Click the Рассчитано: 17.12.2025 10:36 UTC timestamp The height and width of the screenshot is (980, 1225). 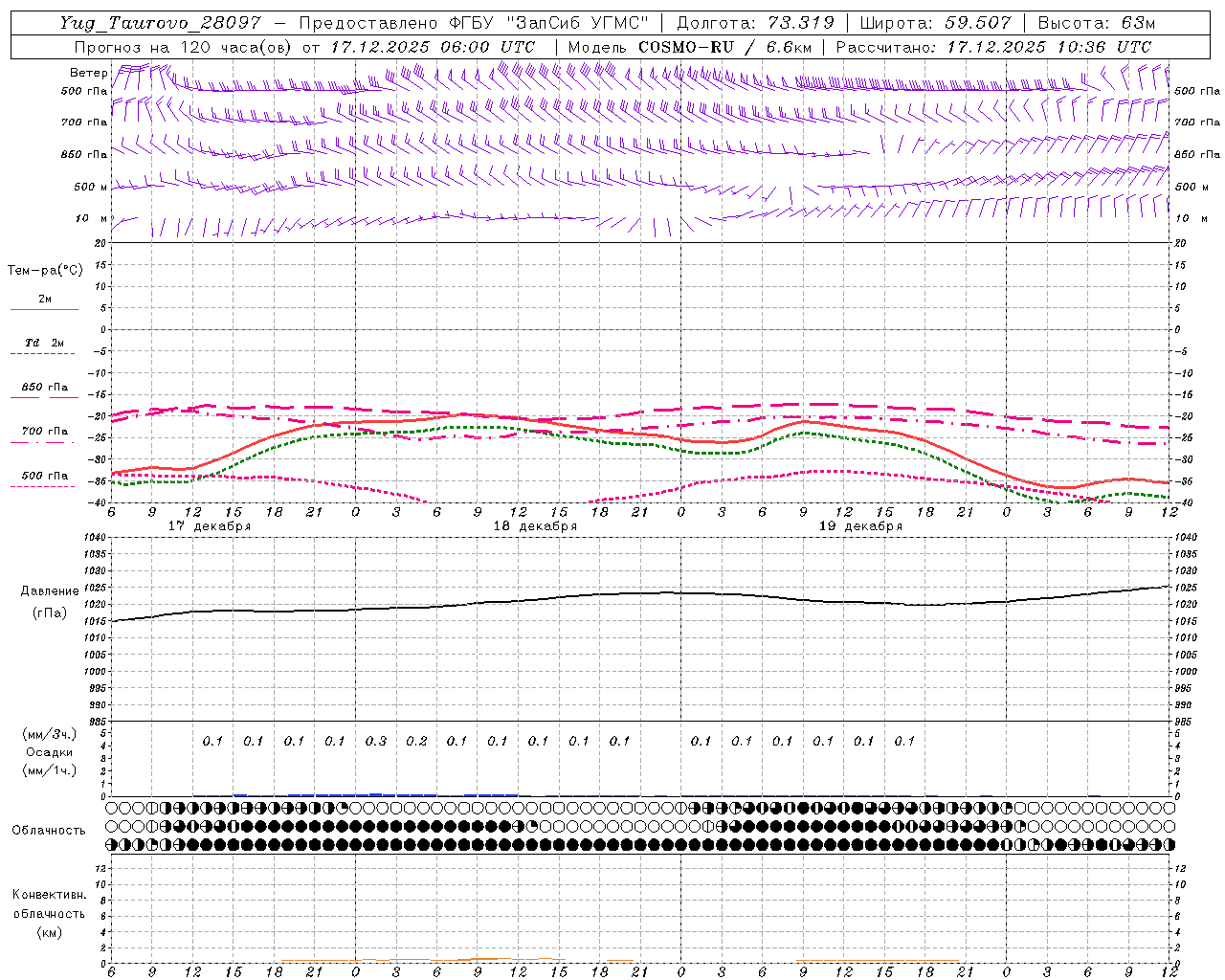[993, 47]
